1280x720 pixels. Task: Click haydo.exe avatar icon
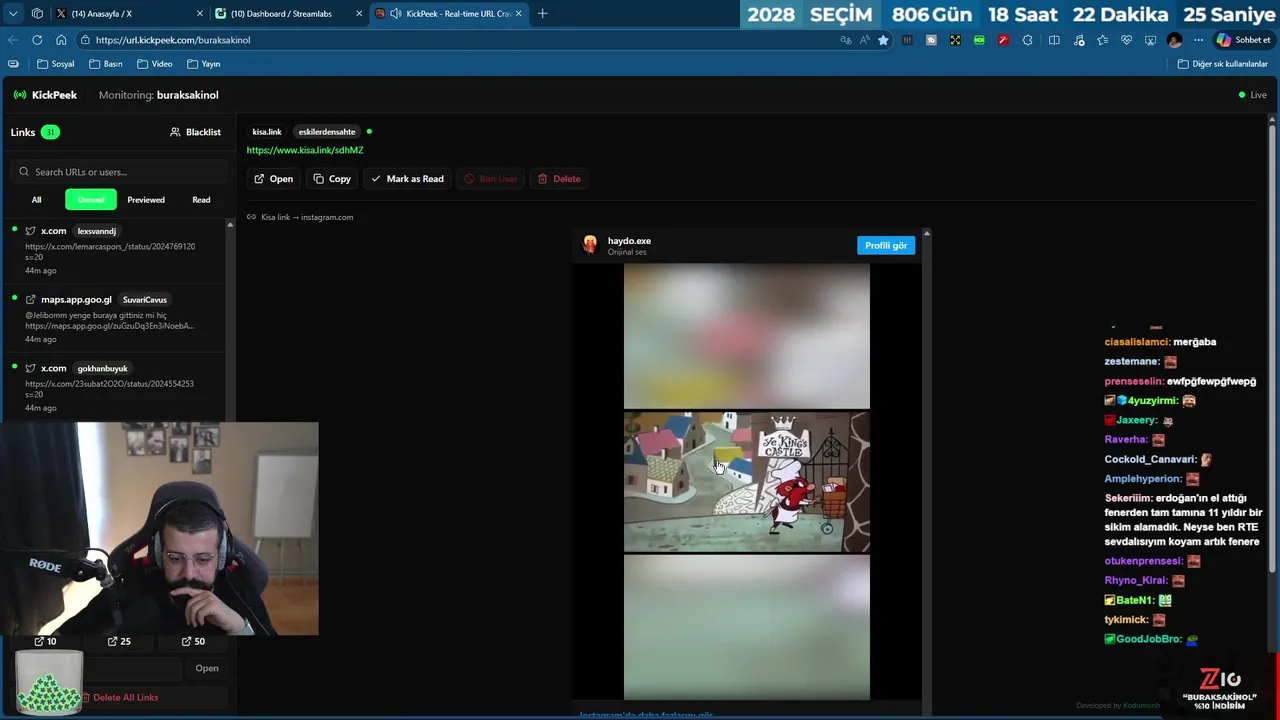click(590, 245)
